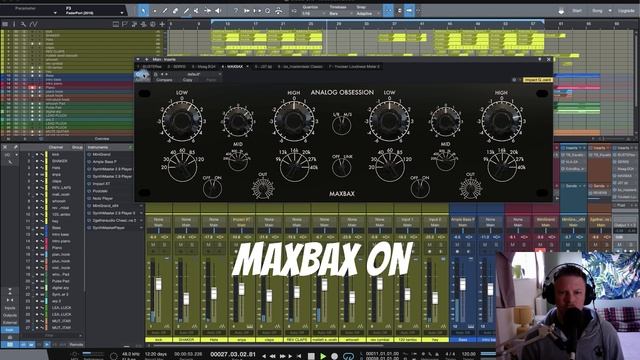
Task: Select Piano in the channel list
Action: (x=56, y=248)
